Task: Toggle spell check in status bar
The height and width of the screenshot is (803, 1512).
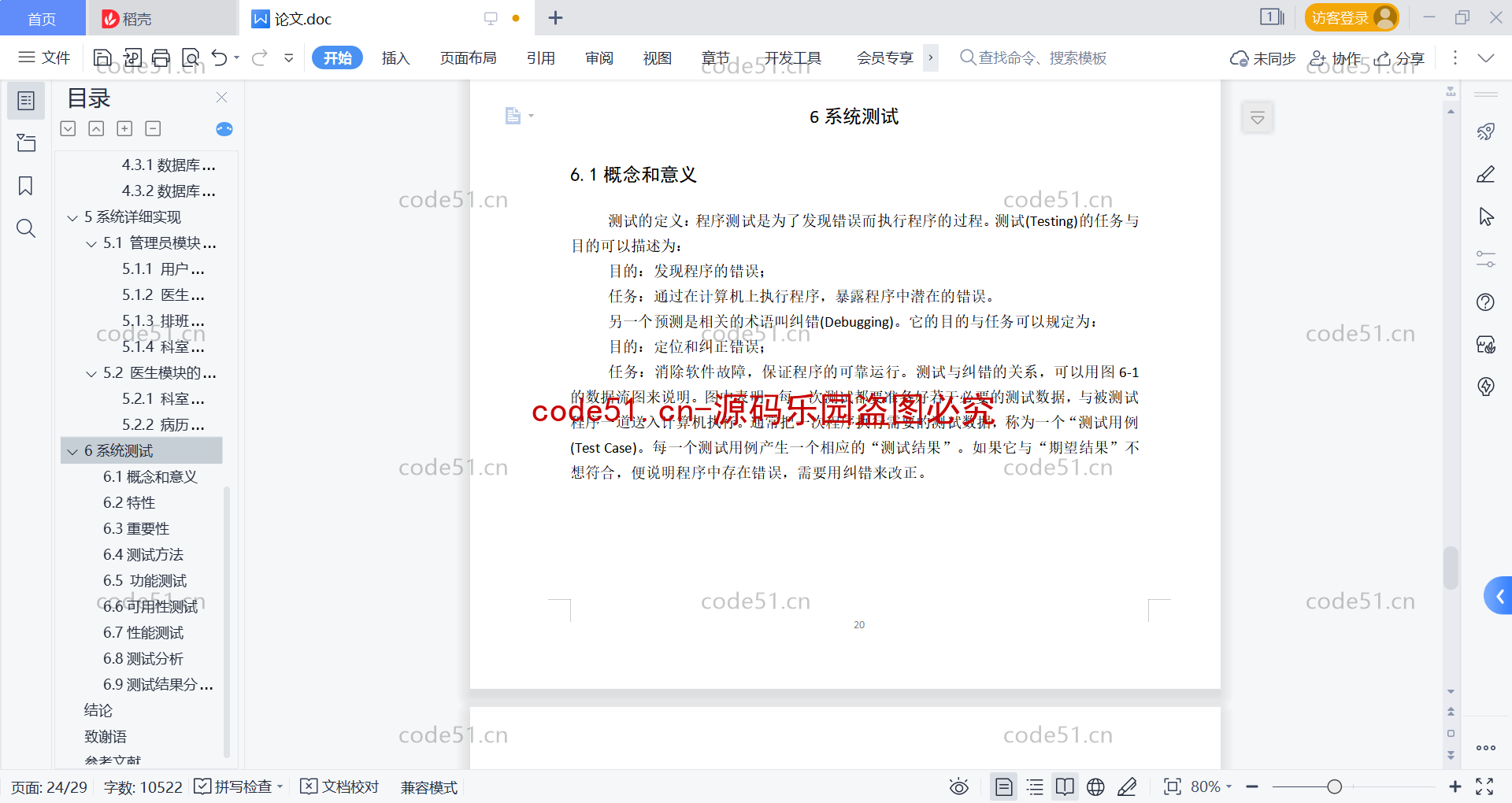Action: coord(238,786)
